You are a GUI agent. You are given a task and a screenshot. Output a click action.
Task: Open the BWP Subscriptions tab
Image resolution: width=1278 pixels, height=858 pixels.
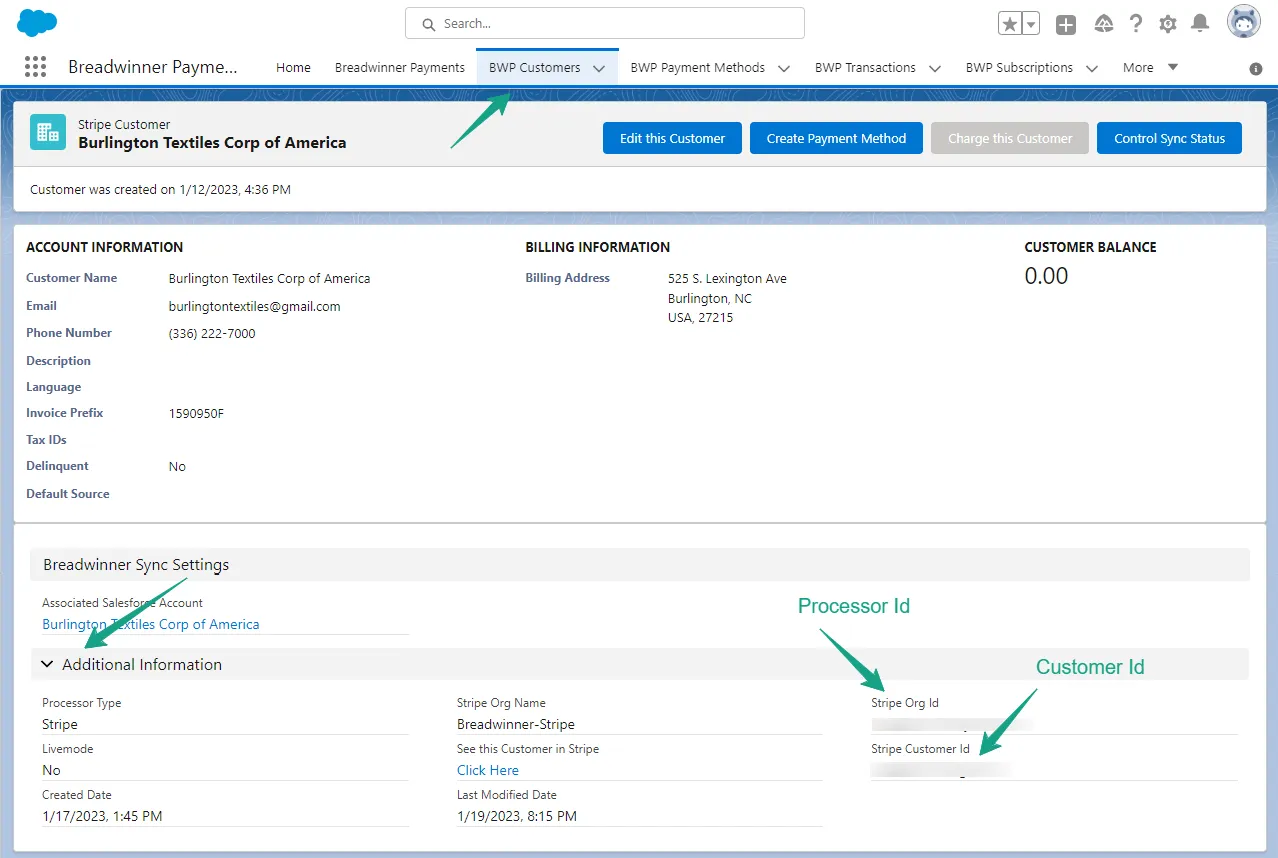(1019, 67)
